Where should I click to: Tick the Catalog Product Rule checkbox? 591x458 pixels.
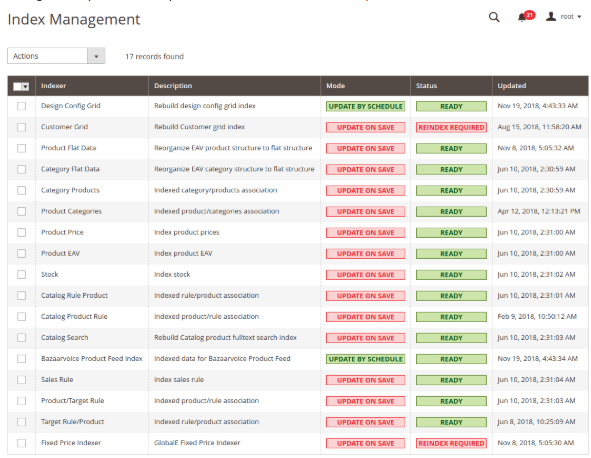click(21, 317)
